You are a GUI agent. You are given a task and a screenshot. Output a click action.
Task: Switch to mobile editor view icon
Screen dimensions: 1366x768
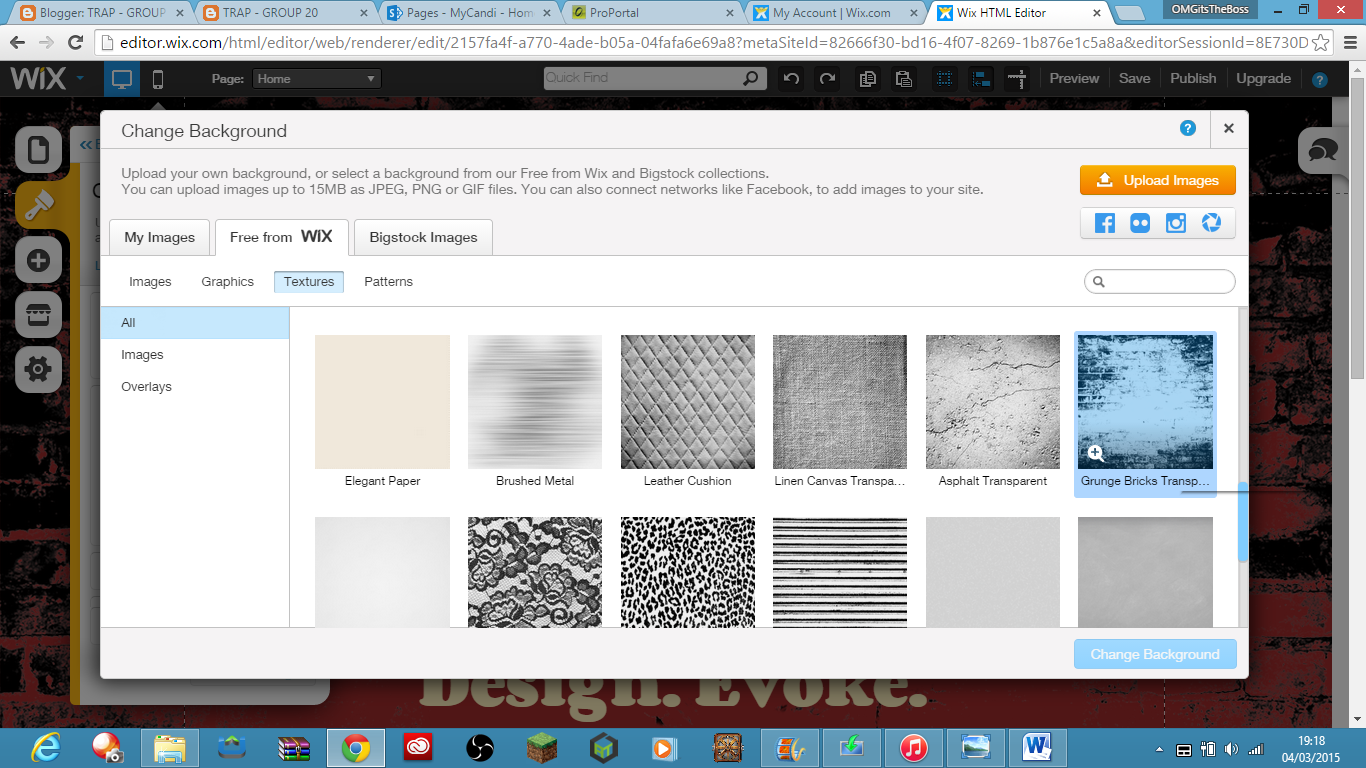tap(158, 79)
